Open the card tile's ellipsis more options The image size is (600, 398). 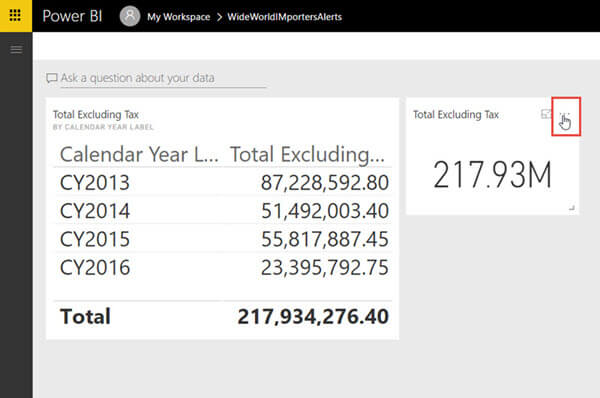[565, 114]
